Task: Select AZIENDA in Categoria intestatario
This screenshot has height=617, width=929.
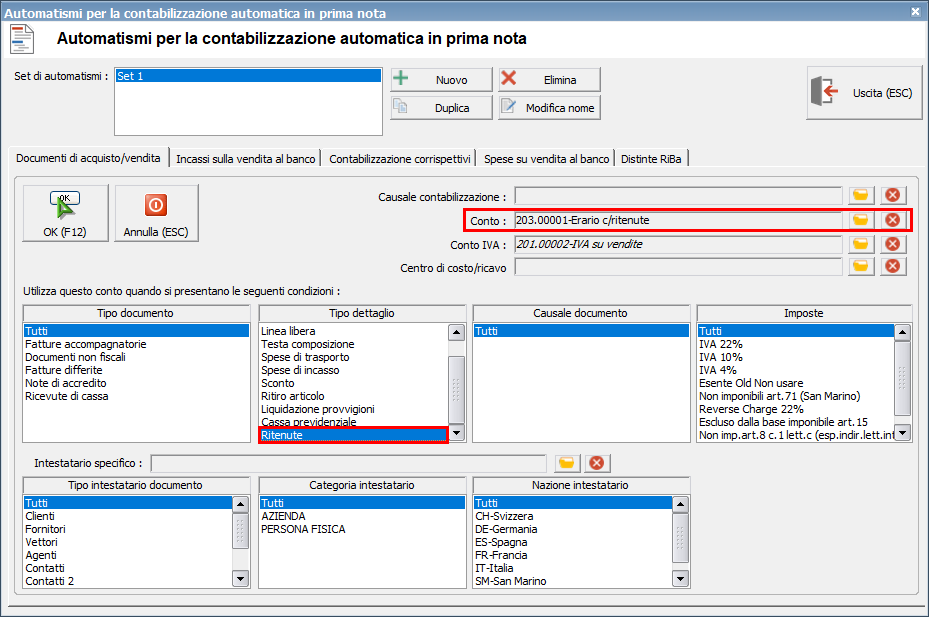Action: point(363,516)
